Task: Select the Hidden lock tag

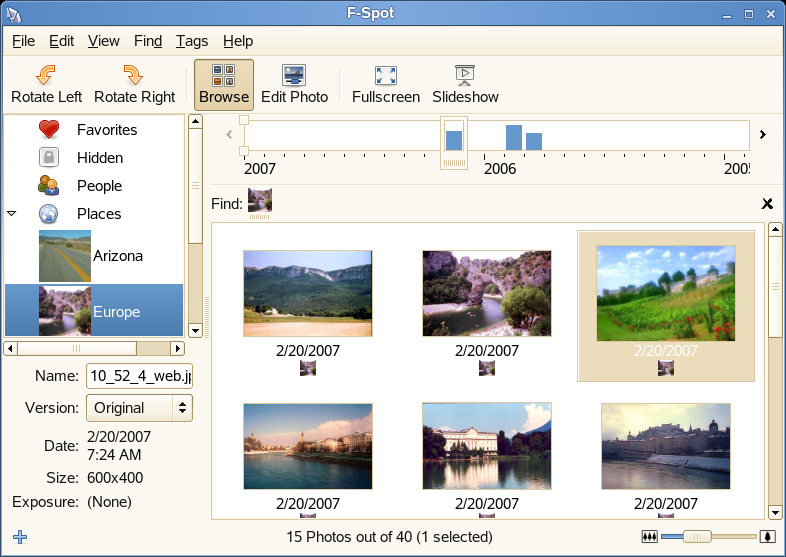Action: [49, 157]
